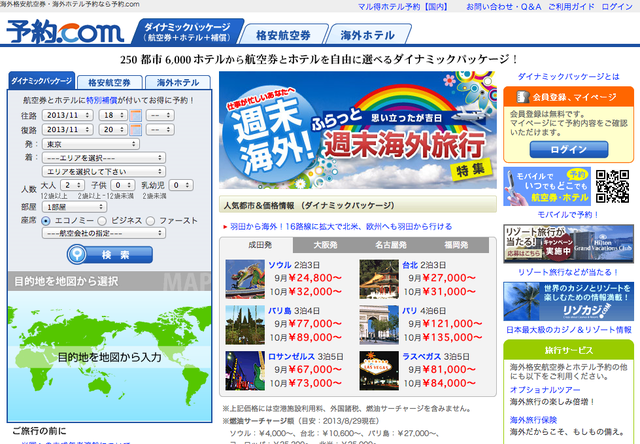
Task: Click the 予約.com site logo
Action: (65, 31)
